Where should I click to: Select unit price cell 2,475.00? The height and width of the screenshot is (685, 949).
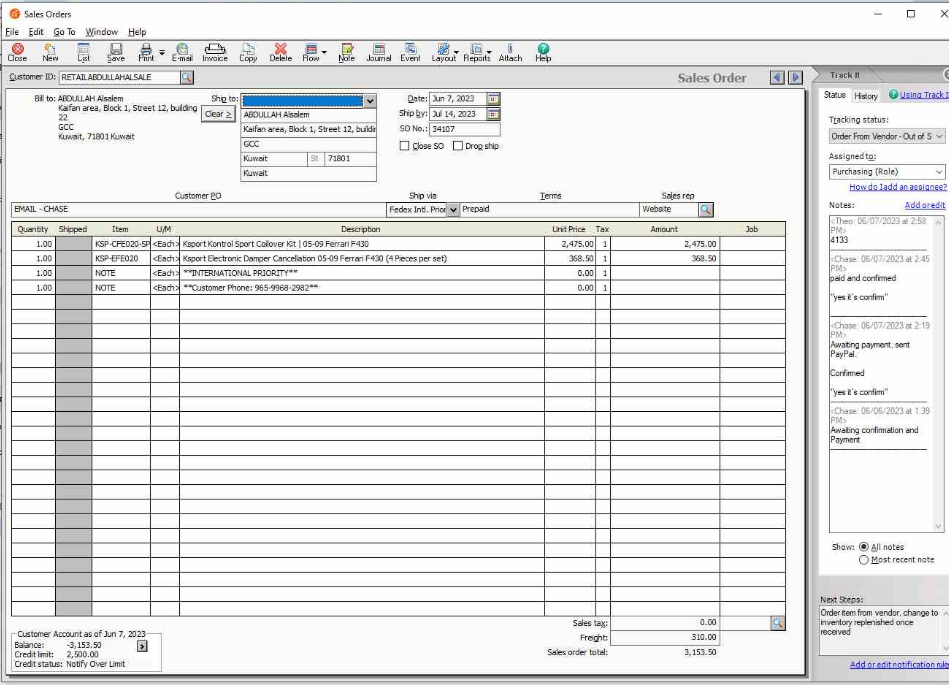pyautogui.click(x=570, y=244)
